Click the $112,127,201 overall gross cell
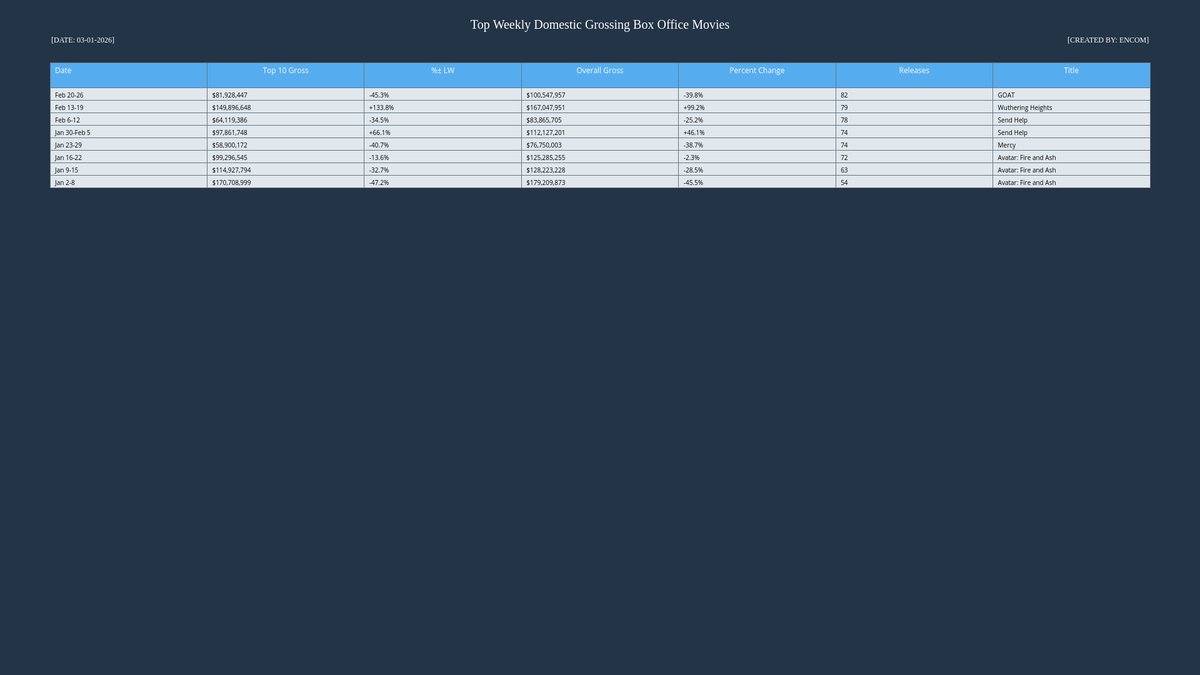The image size is (1200, 675). coord(599,132)
